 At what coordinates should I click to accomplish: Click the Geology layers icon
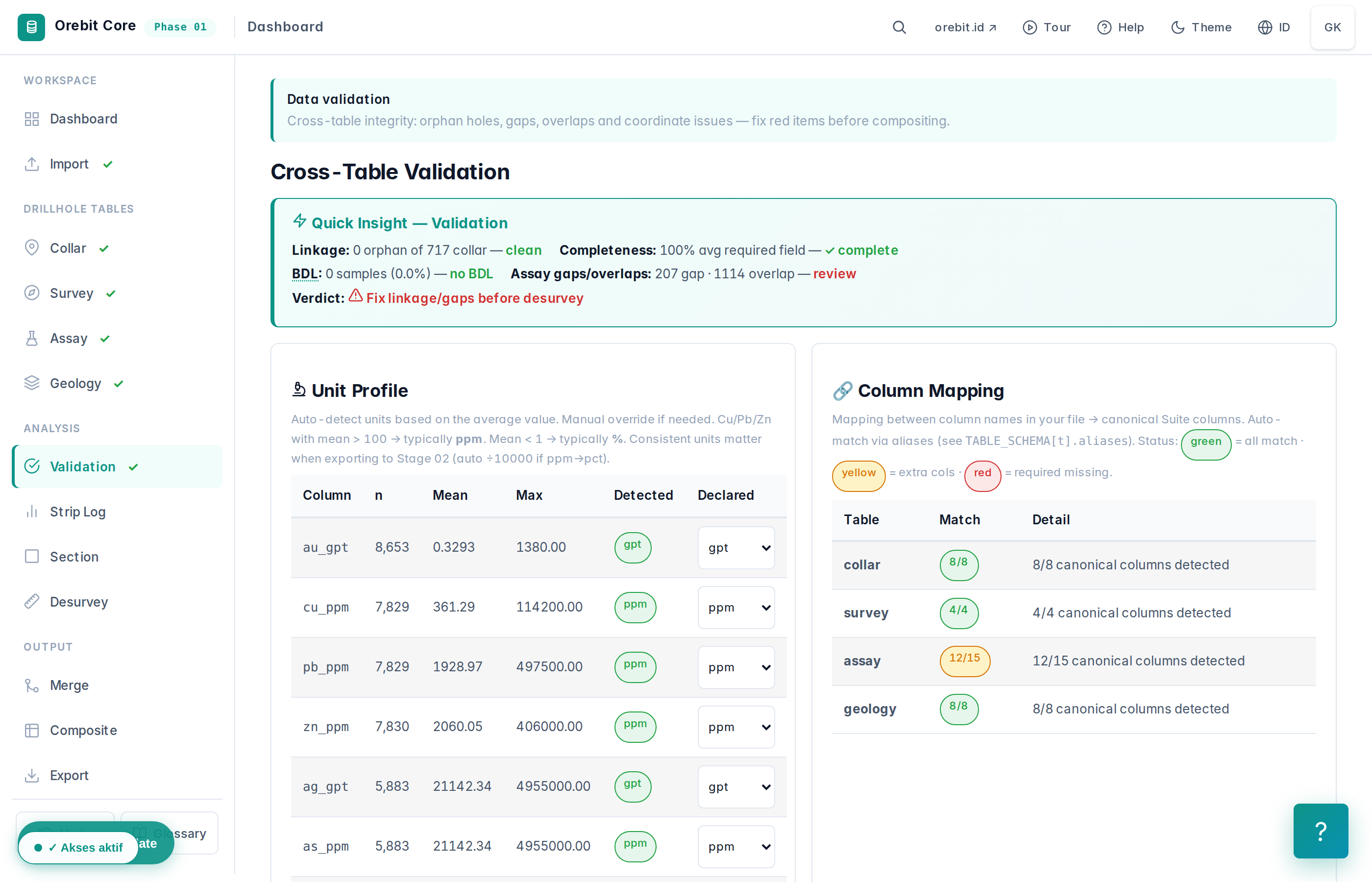(x=32, y=383)
